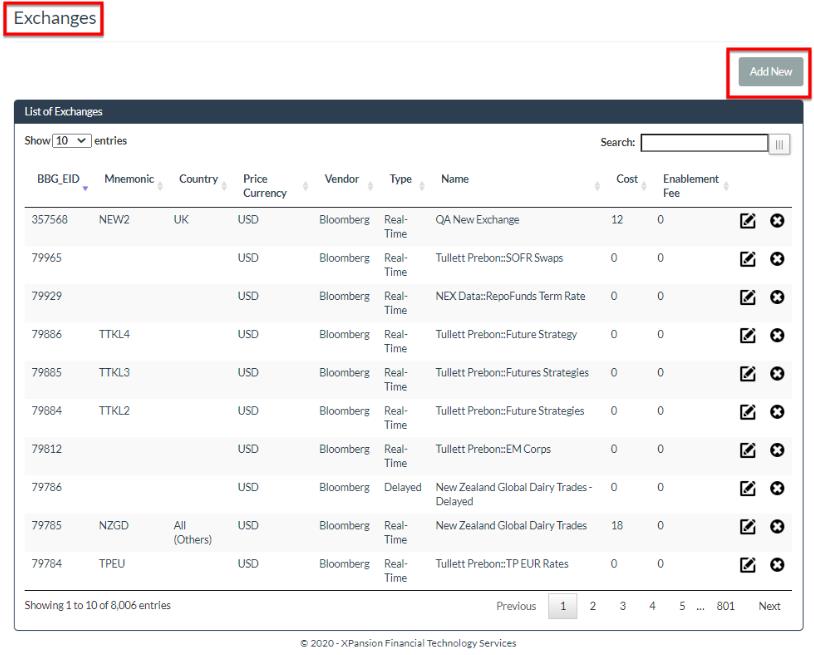Image resolution: width=814 pixels, height=655 pixels.
Task: Delete the TPEU exchange row
Action: click(x=776, y=565)
